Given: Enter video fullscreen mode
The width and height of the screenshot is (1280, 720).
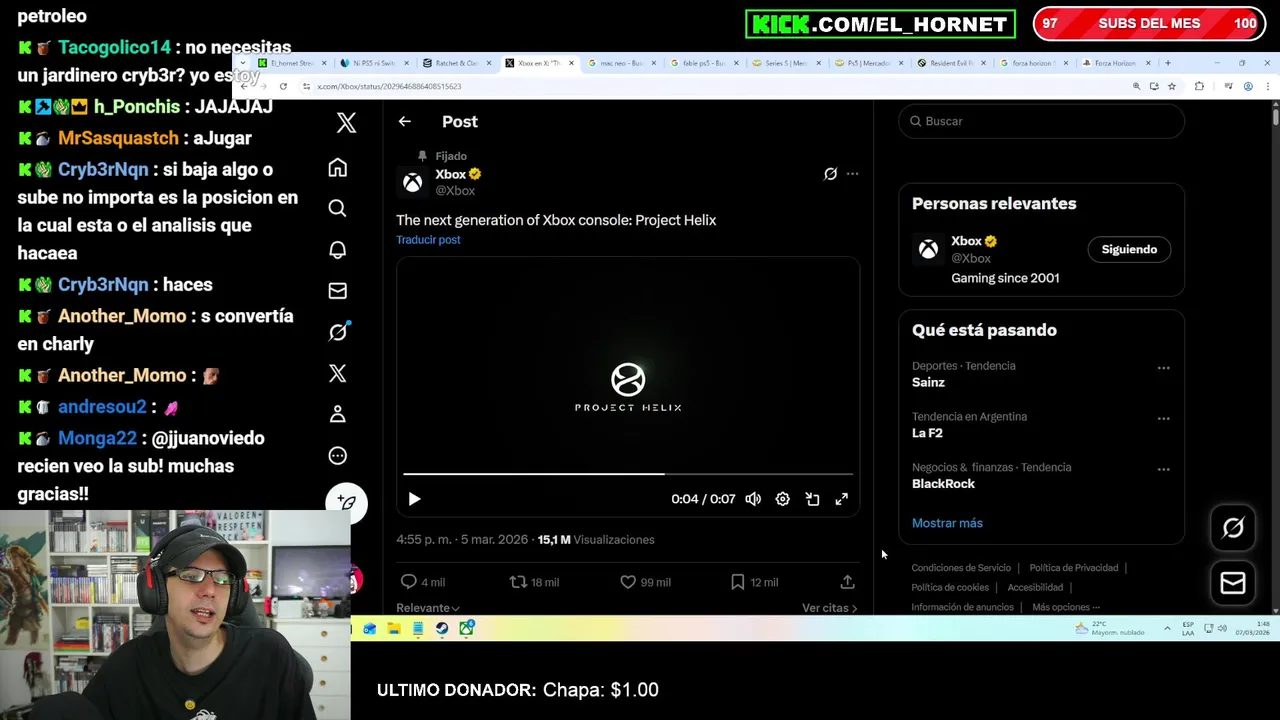Looking at the screenshot, I should (842, 499).
